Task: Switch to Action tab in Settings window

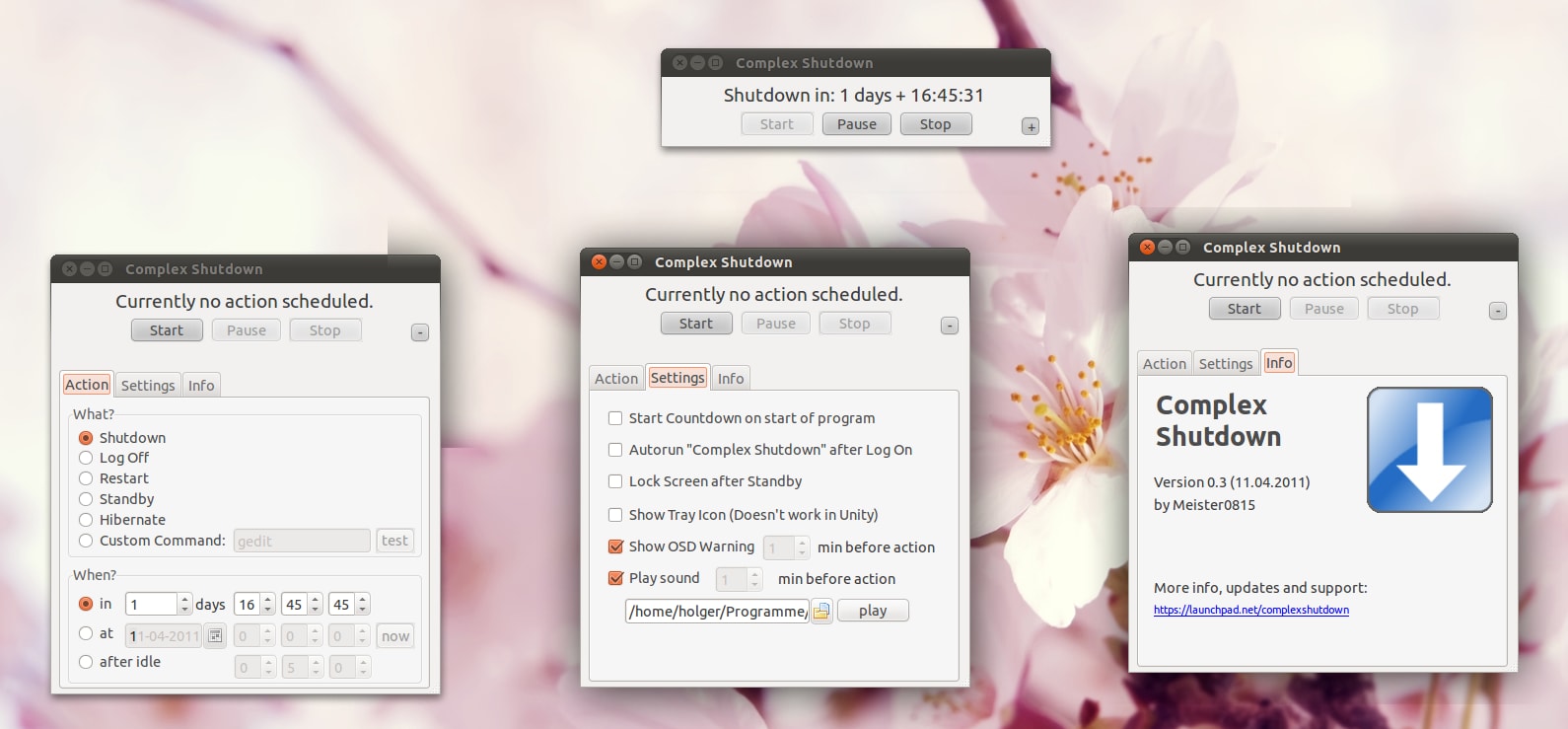Action: pyautogui.click(x=616, y=379)
